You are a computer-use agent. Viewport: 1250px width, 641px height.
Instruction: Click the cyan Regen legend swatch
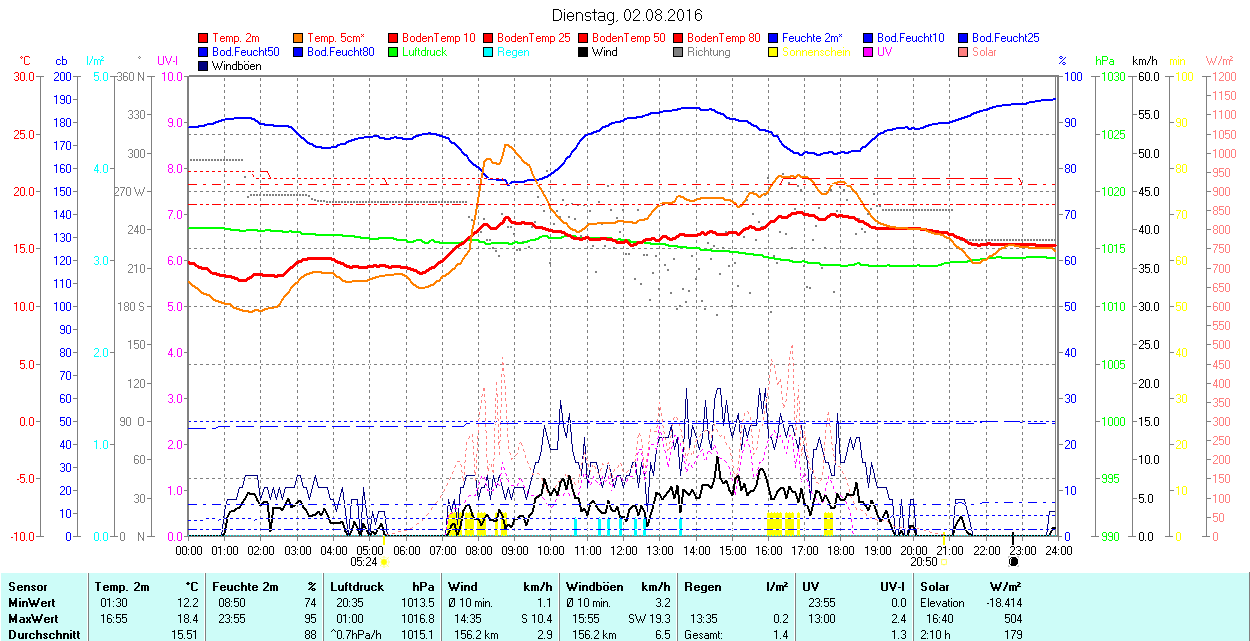489,52
